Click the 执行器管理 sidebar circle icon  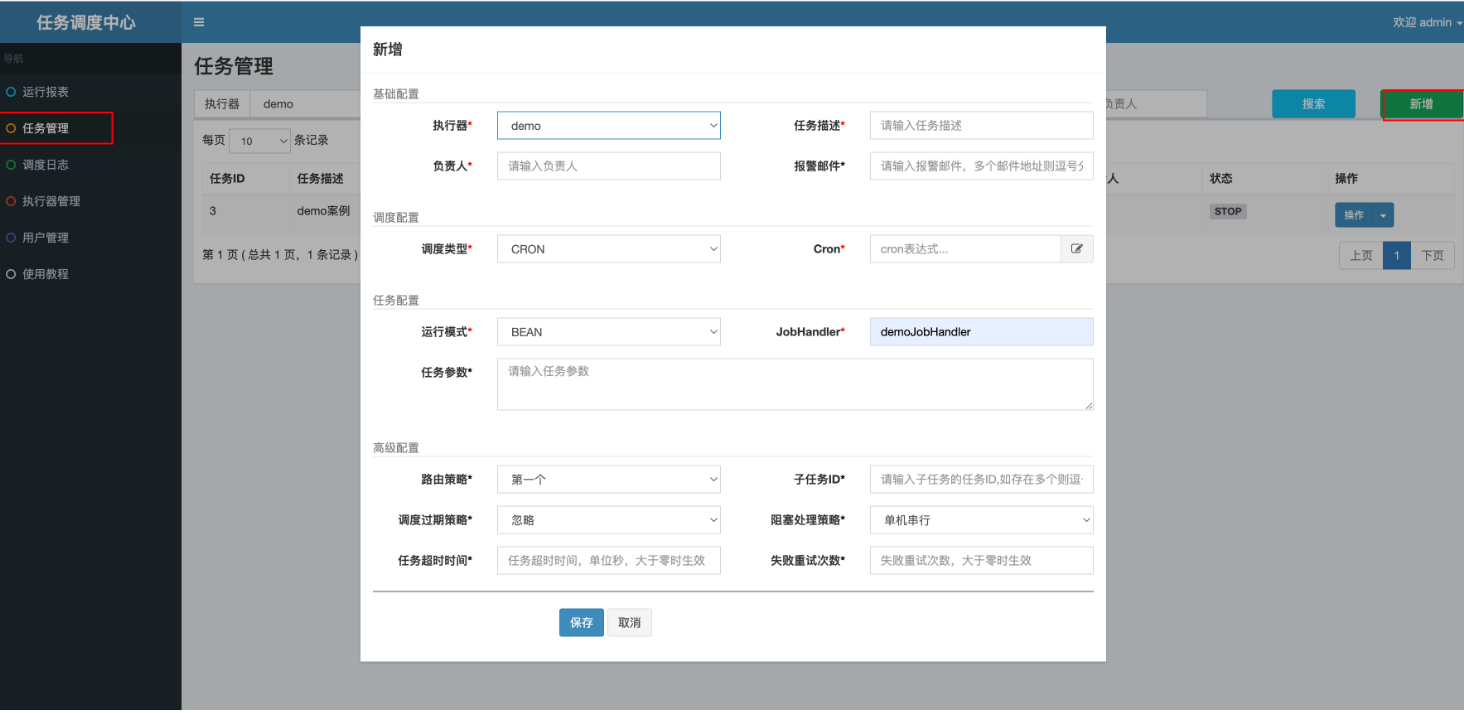pyautogui.click(x=11, y=201)
